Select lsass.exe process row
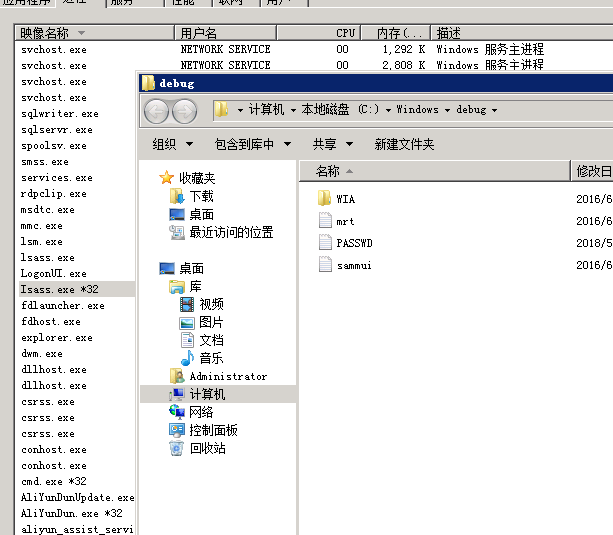Viewport: 613px width, 535px height. [x=77, y=258]
